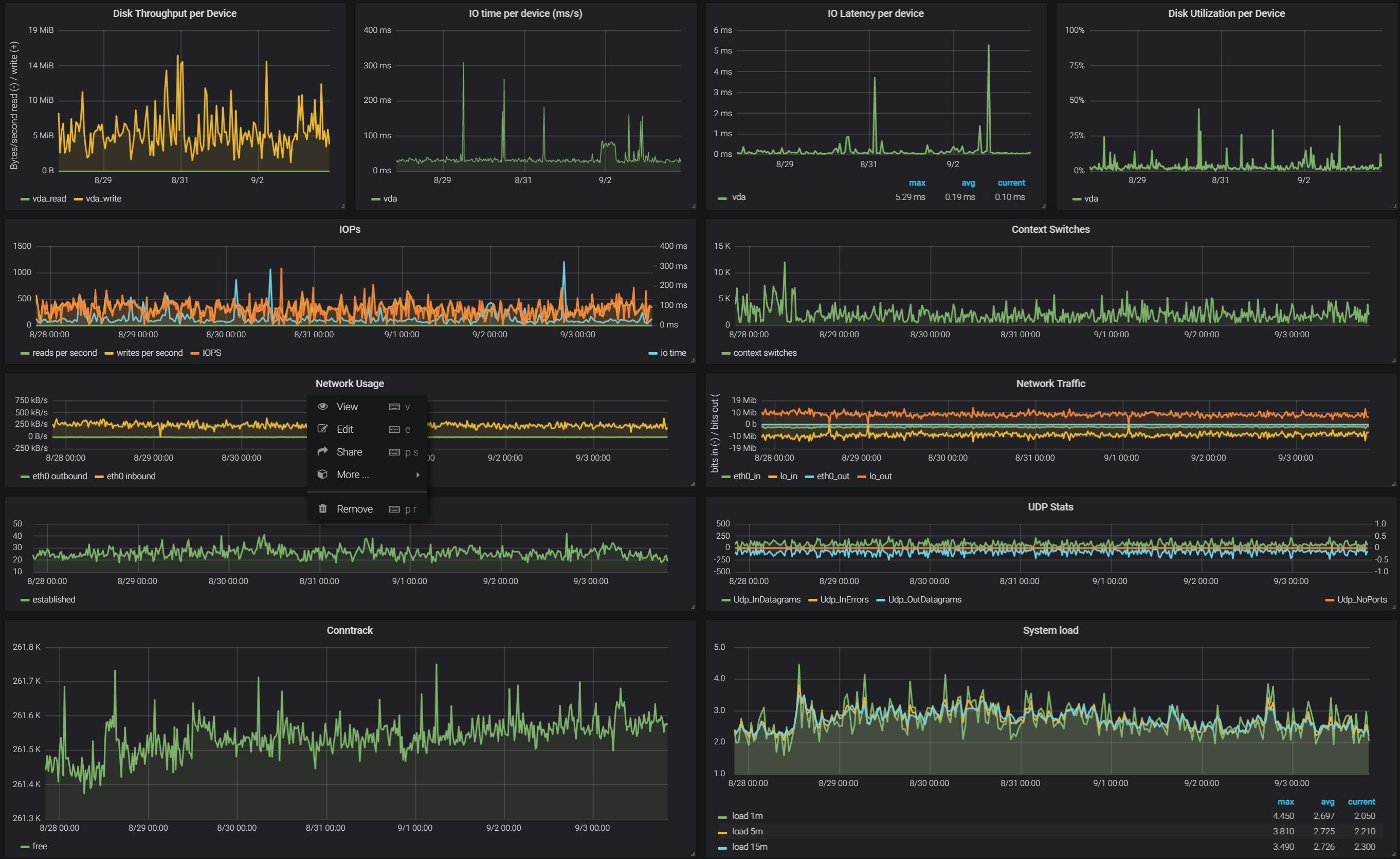Click the cube icon beside More

(323, 474)
